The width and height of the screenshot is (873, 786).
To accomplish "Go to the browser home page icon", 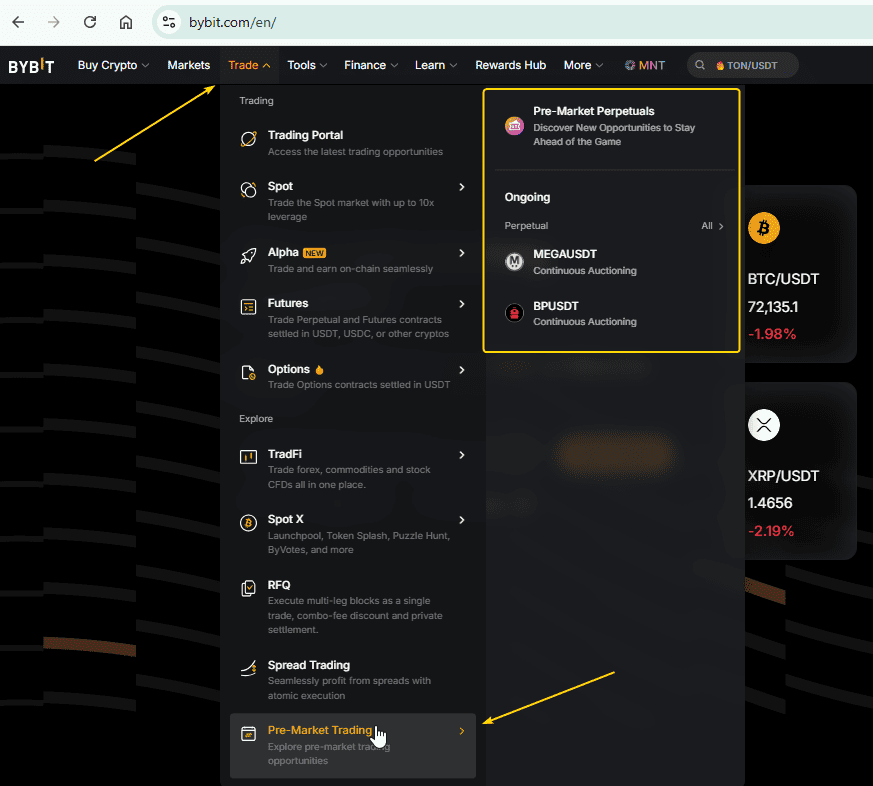I will 126,22.
